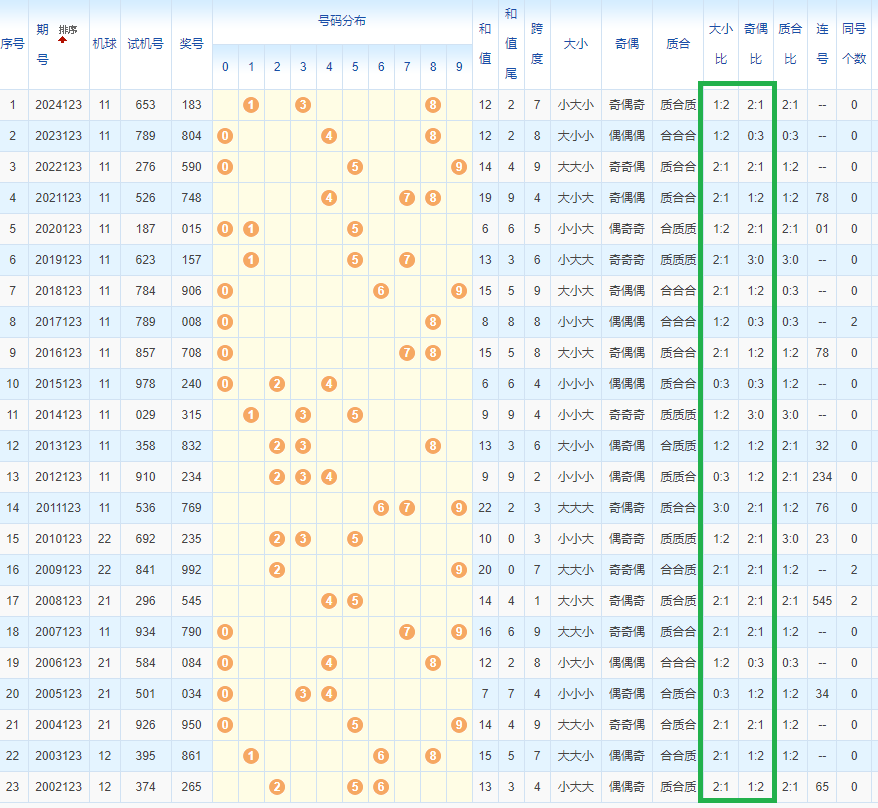Sort by the 期号 column header

[43, 45]
